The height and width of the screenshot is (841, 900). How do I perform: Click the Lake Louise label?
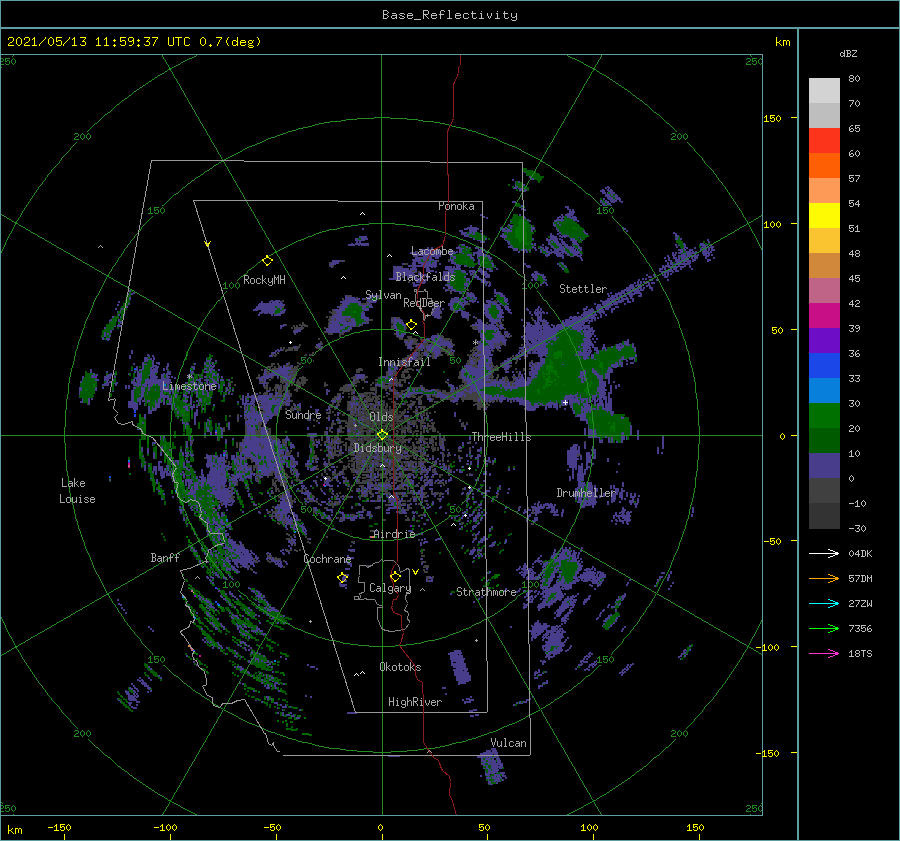(77, 491)
